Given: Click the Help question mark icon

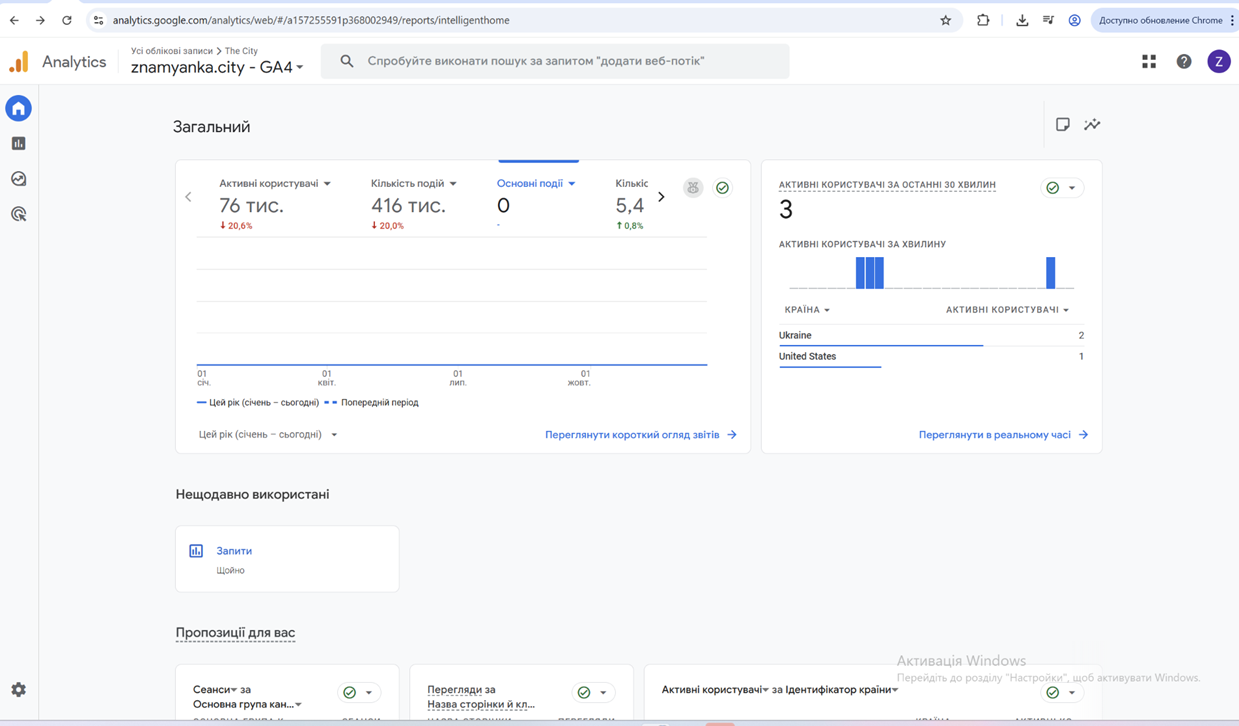Looking at the screenshot, I should [1184, 62].
